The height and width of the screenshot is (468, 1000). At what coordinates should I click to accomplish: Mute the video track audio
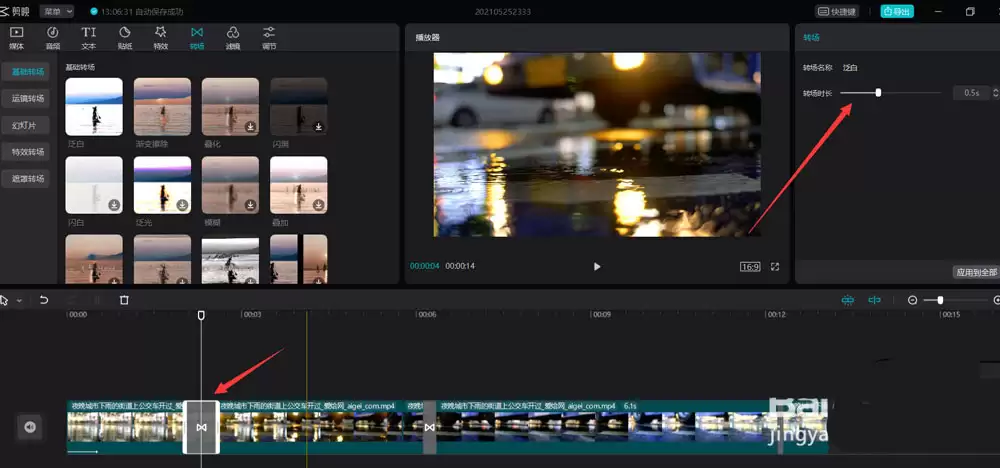(30, 427)
